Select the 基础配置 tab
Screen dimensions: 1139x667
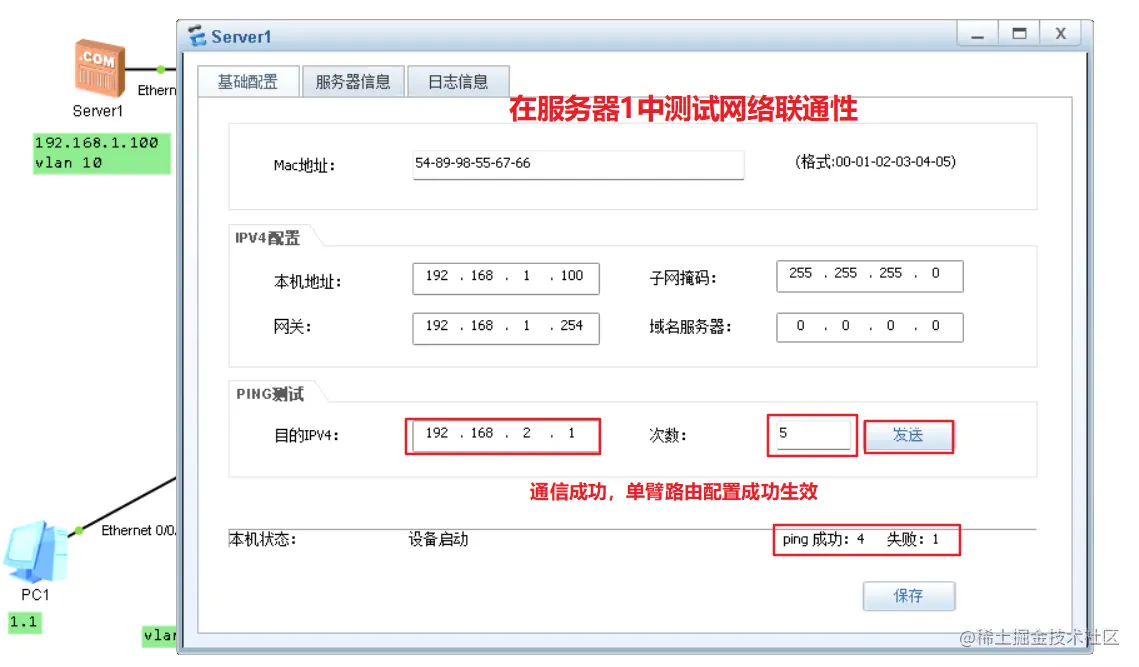click(x=247, y=81)
